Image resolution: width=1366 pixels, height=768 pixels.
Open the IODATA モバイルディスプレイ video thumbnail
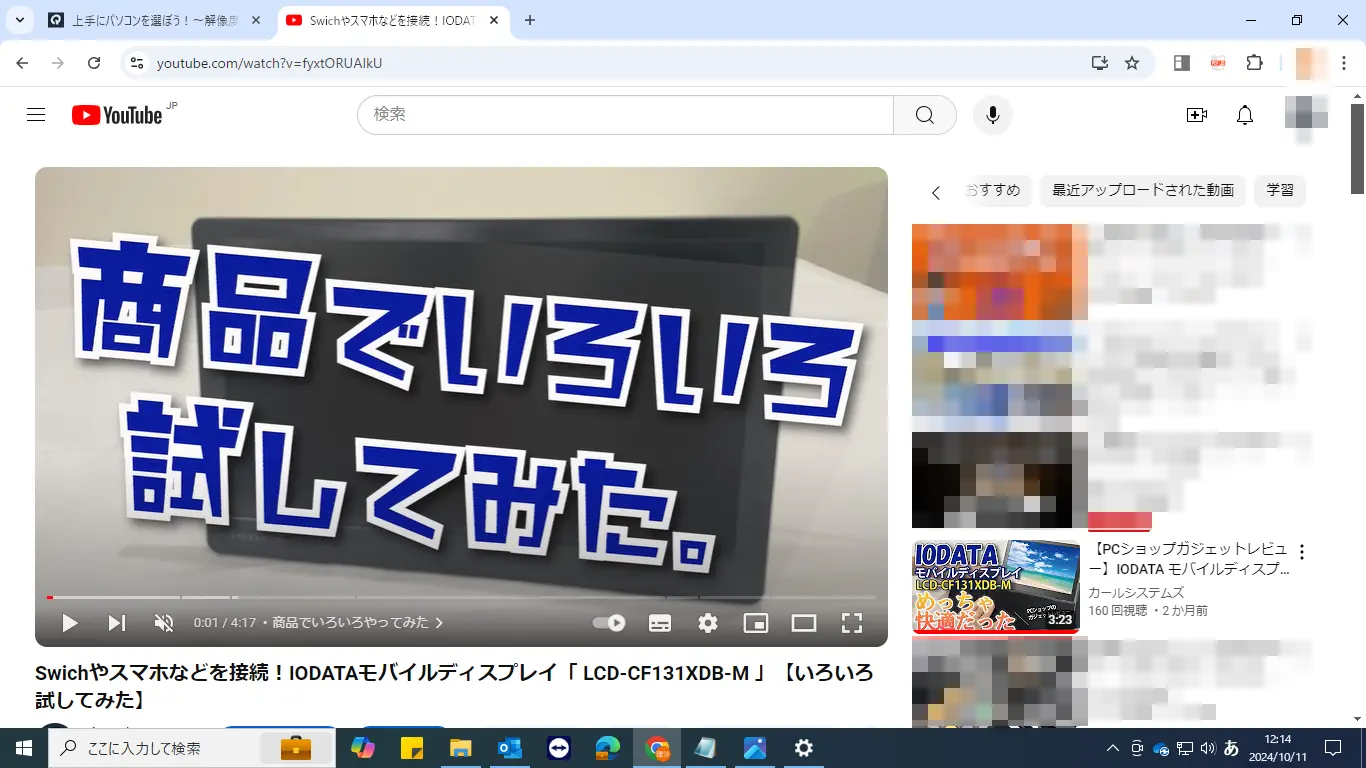click(996, 587)
